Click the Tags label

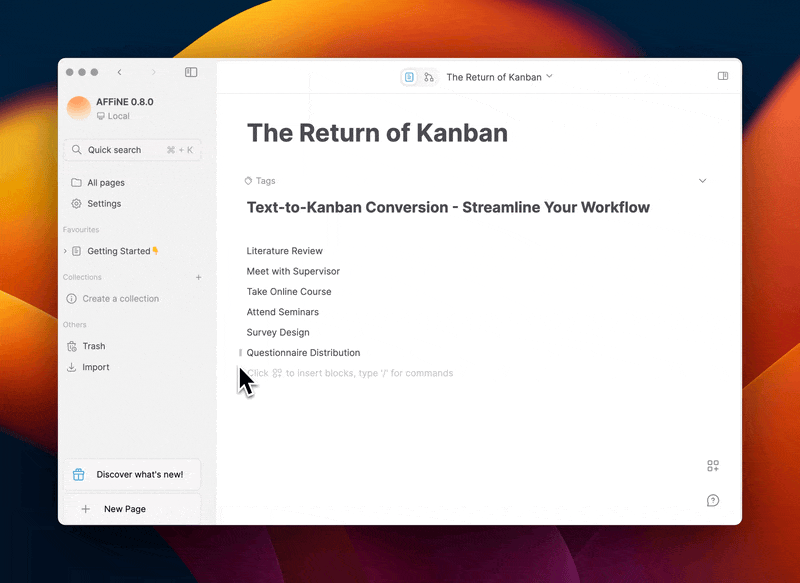265,181
